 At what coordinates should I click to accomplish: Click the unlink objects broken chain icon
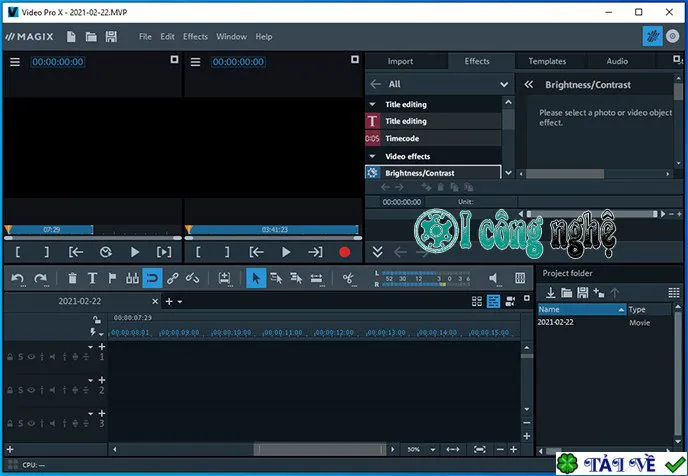pos(192,278)
